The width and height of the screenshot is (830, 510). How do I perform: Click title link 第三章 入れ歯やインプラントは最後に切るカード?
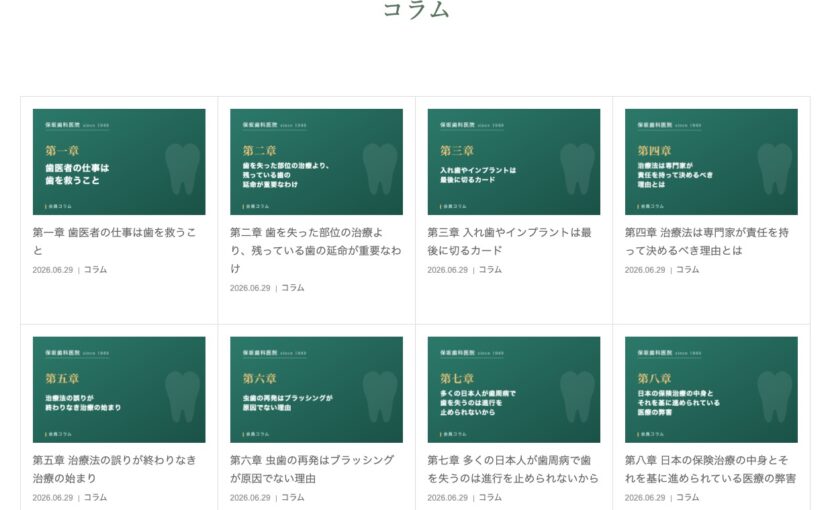(x=510, y=241)
